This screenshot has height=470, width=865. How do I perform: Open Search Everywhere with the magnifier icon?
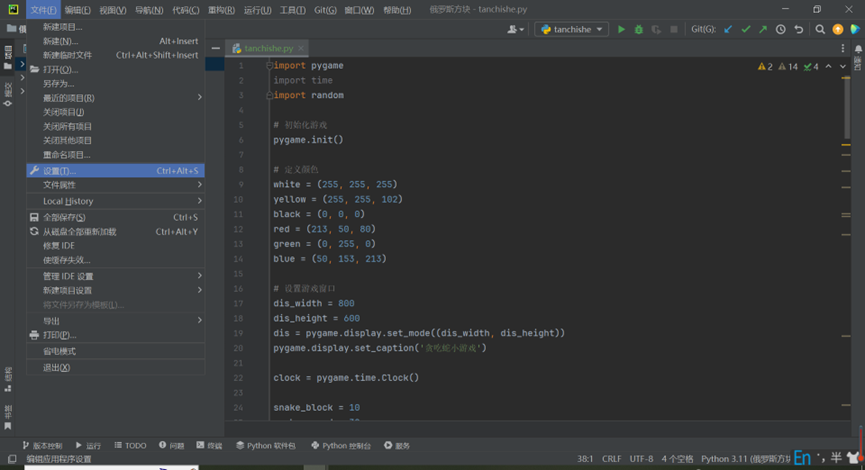(820, 30)
